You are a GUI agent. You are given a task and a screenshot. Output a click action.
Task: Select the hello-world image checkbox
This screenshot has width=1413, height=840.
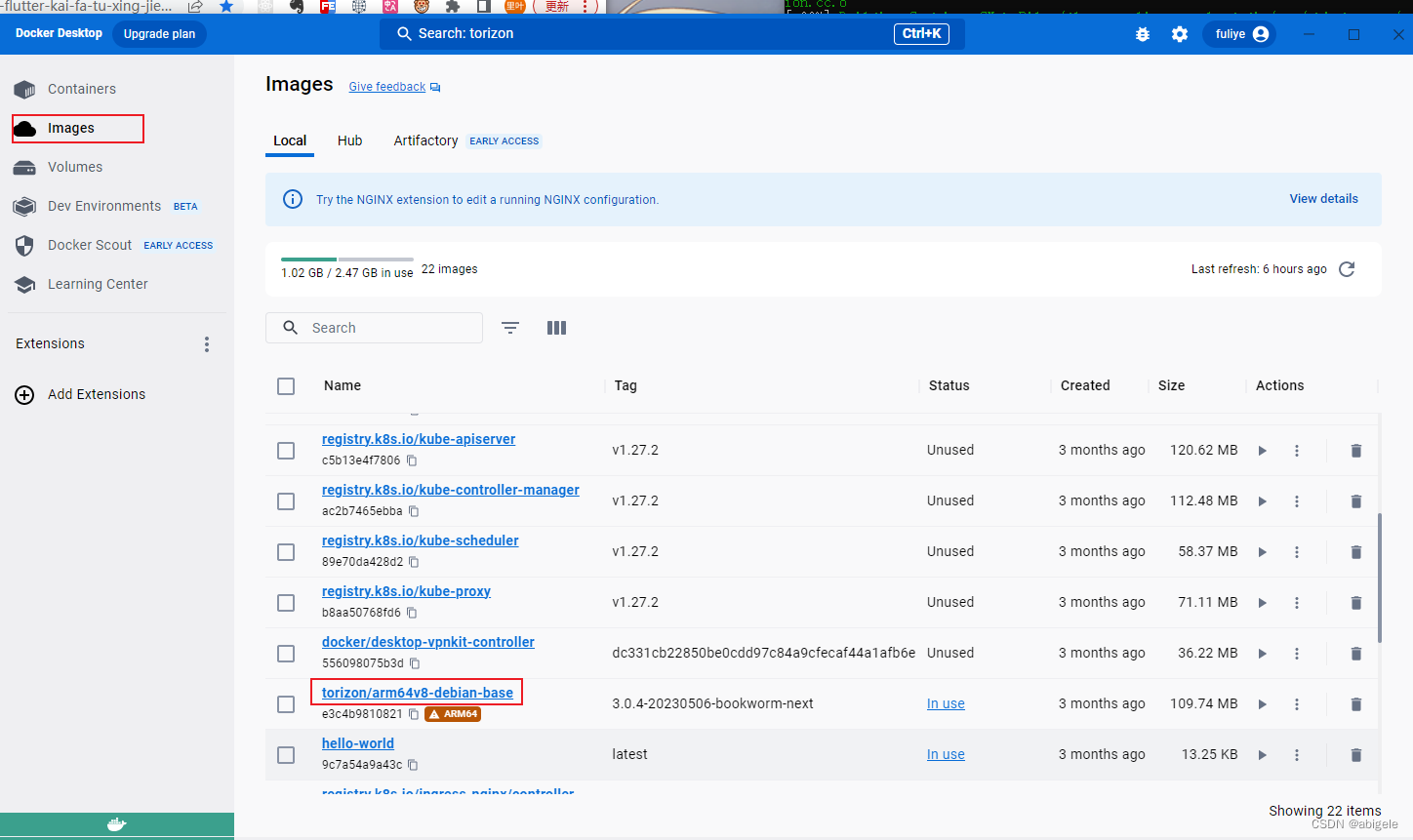tap(286, 755)
